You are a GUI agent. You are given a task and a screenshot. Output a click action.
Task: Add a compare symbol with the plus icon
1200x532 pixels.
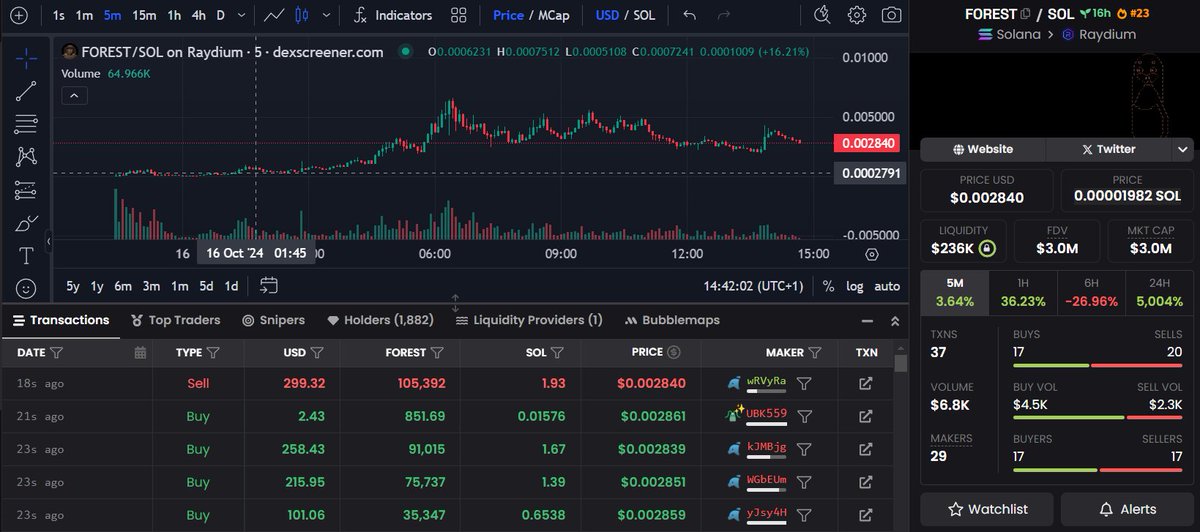[x=17, y=15]
